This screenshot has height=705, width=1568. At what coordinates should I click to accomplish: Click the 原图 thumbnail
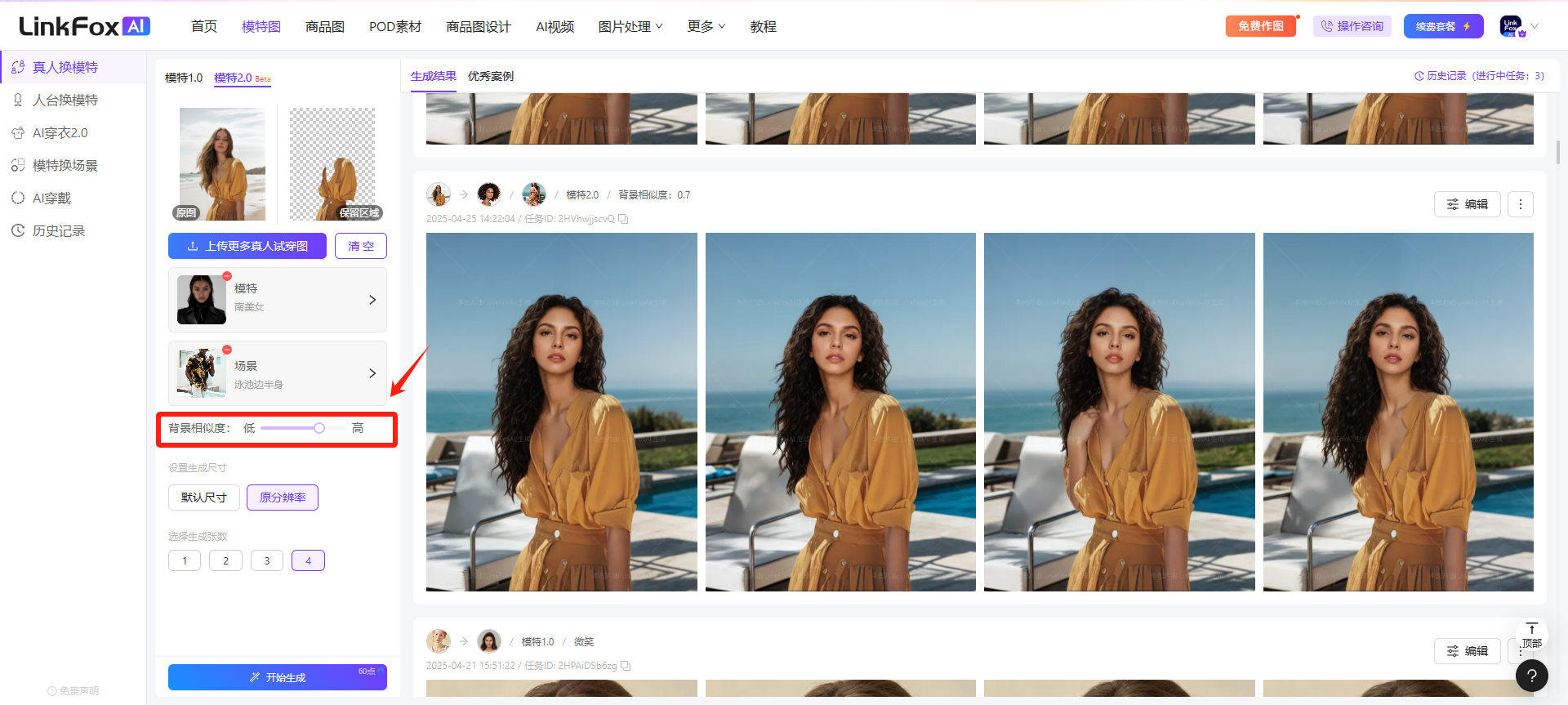tap(222, 164)
